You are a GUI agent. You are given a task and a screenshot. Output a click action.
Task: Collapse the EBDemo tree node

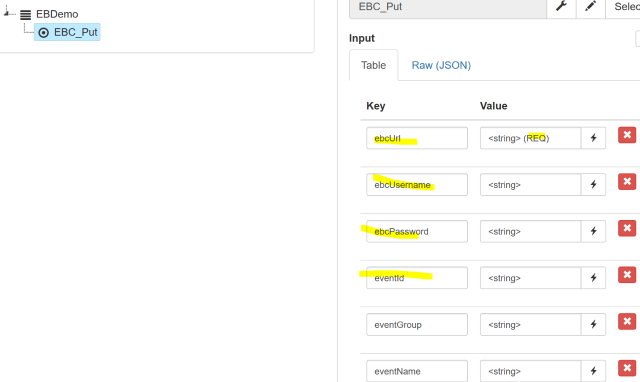(7, 13)
